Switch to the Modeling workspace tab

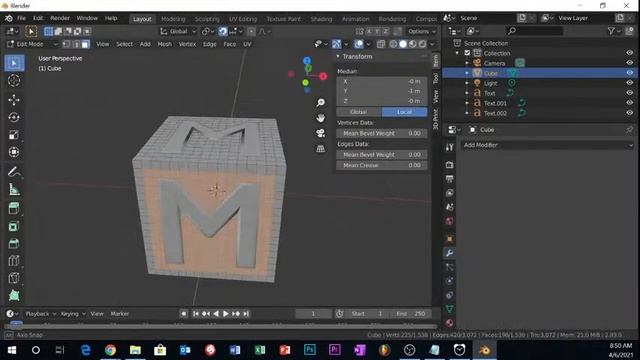point(173,19)
